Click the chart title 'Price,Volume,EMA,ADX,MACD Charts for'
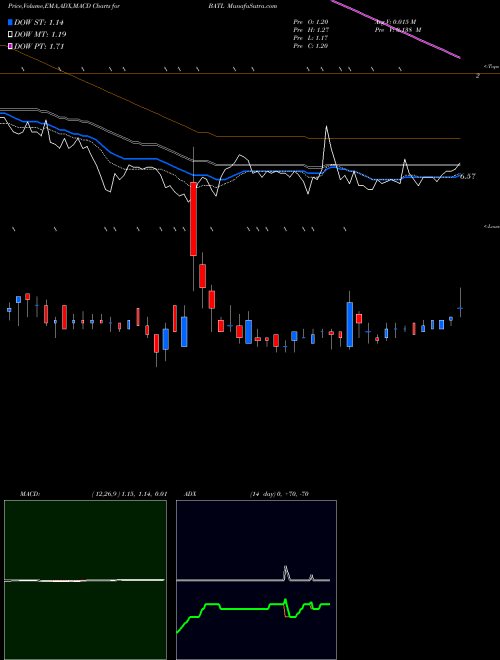Image resolution: width=500 pixels, height=660 pixels. tap(64, 6)
